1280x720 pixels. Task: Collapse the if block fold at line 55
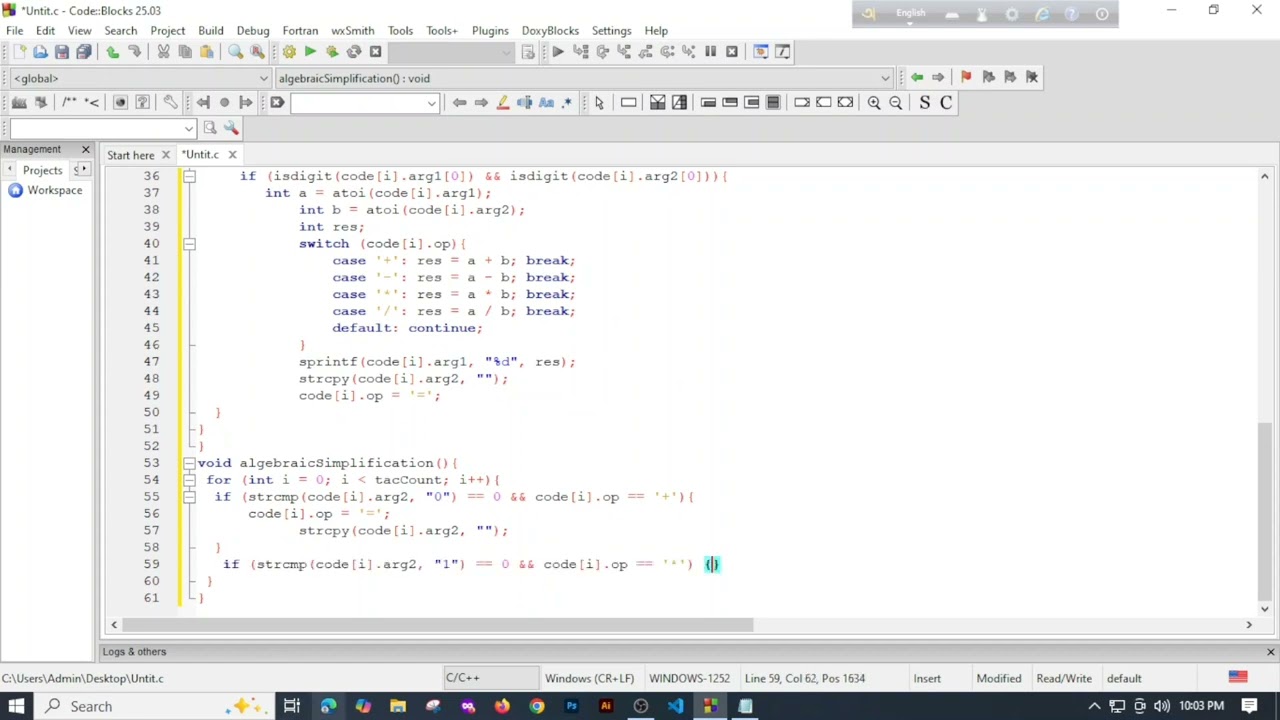[x=189, y=497]
